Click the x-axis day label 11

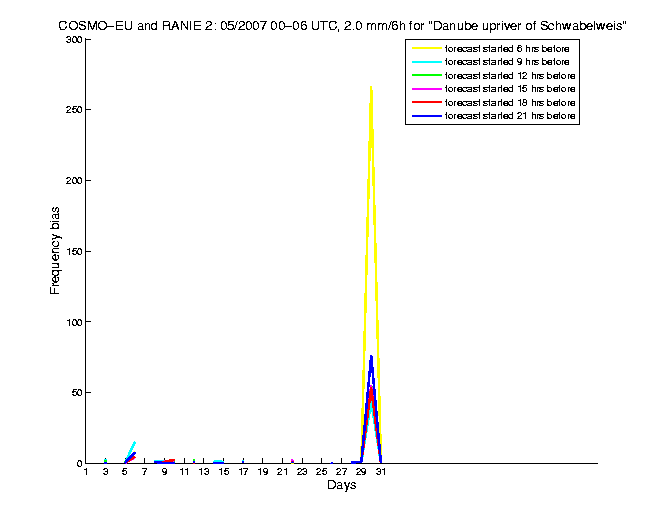tap(184, 472)
